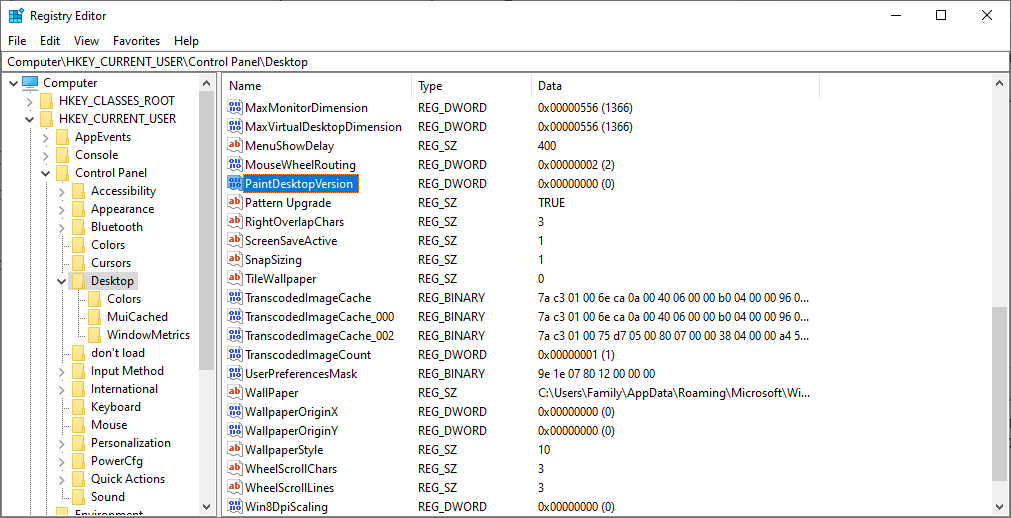The height and width of the screenshot is (518, 1011).
Task: Click the TranscodedImageCache binary icon
Action: 235,298
